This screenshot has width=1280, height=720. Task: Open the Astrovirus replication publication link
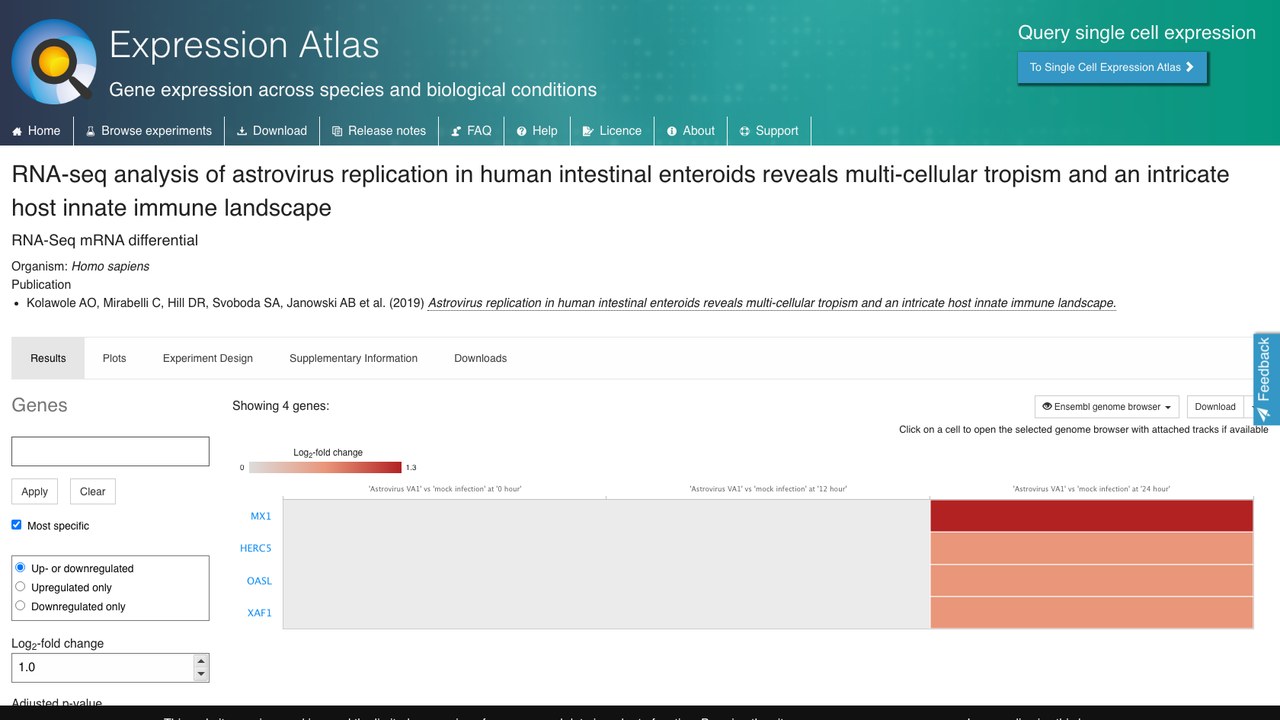(x=771, y=303)
